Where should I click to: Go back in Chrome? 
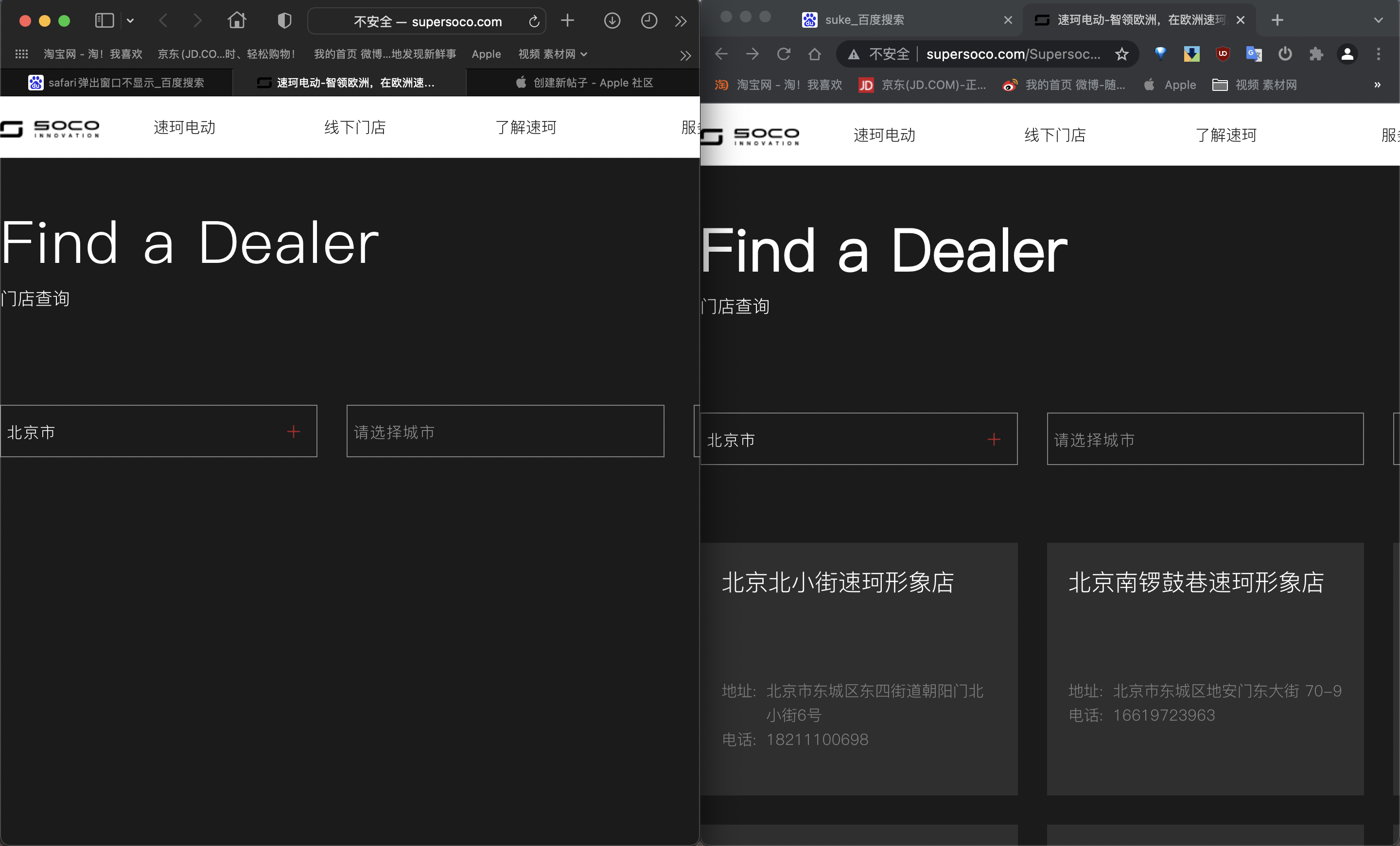point(721,54)
